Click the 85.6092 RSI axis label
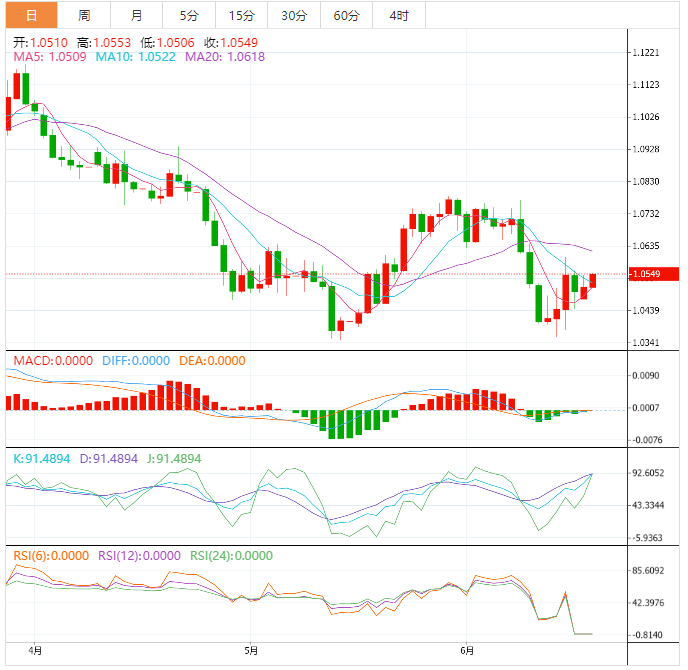Viewport: 688px width, 670px height. click(648, 571)
